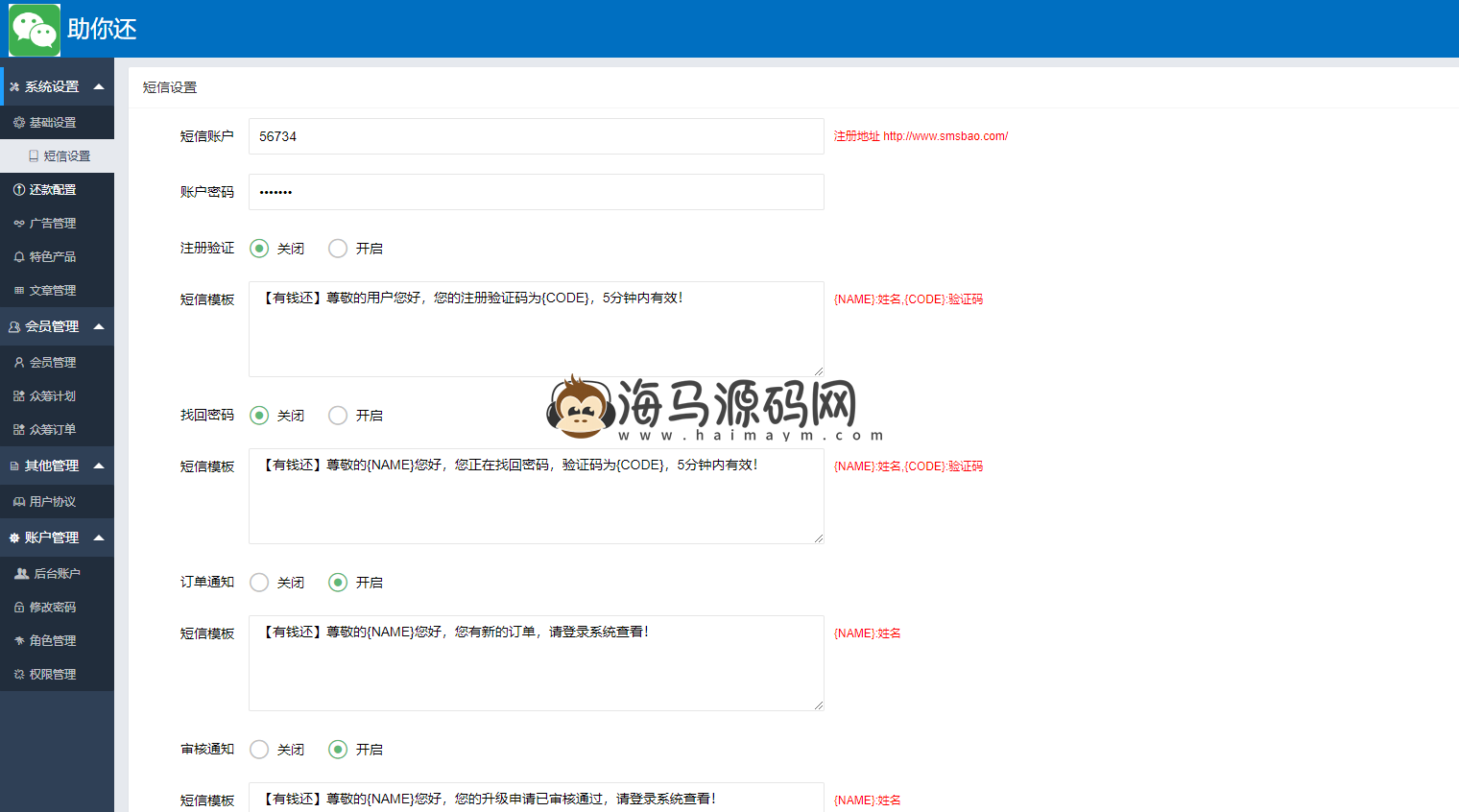Click the lock icon beside 修改密码
Viewport: 1459px width, 812px height.
(19, 608)
